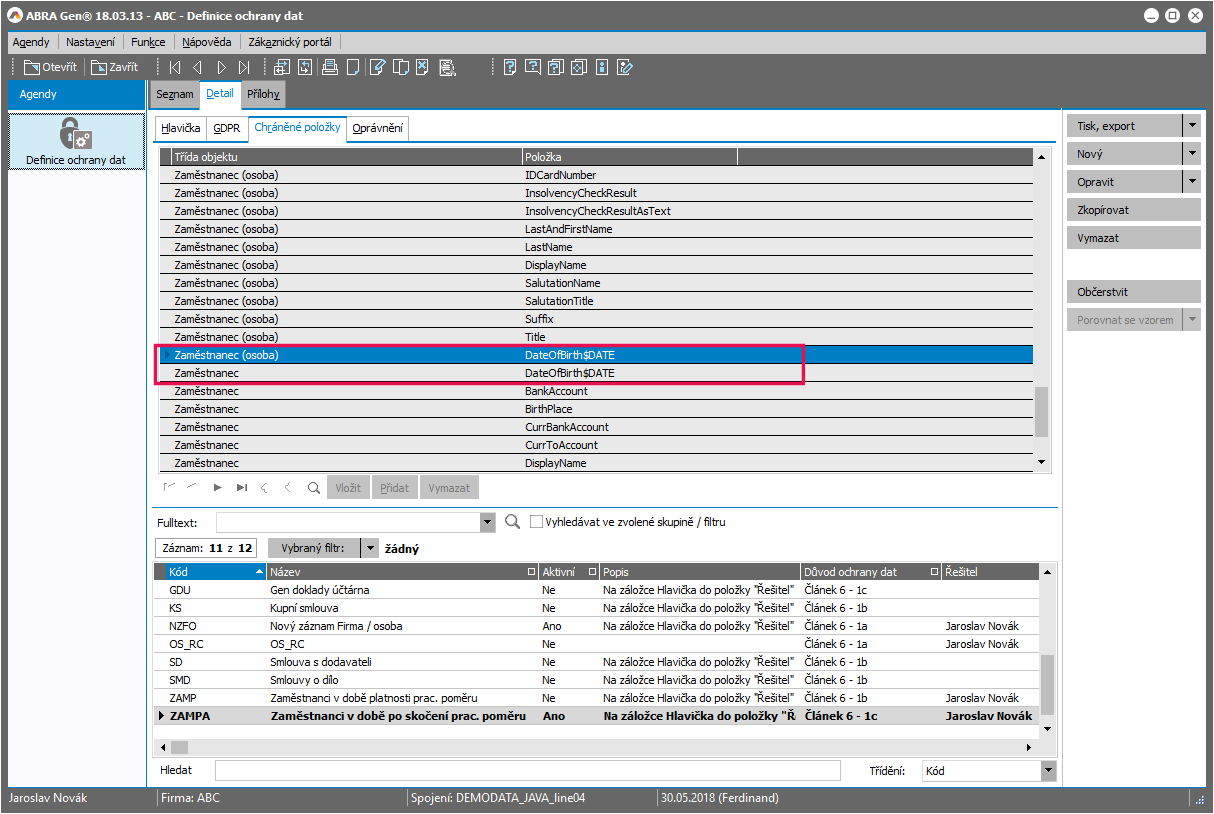Screen dimensions: 1214x814
Task: Click the Zavřít folder toolbar button
Action: [115, 68]
